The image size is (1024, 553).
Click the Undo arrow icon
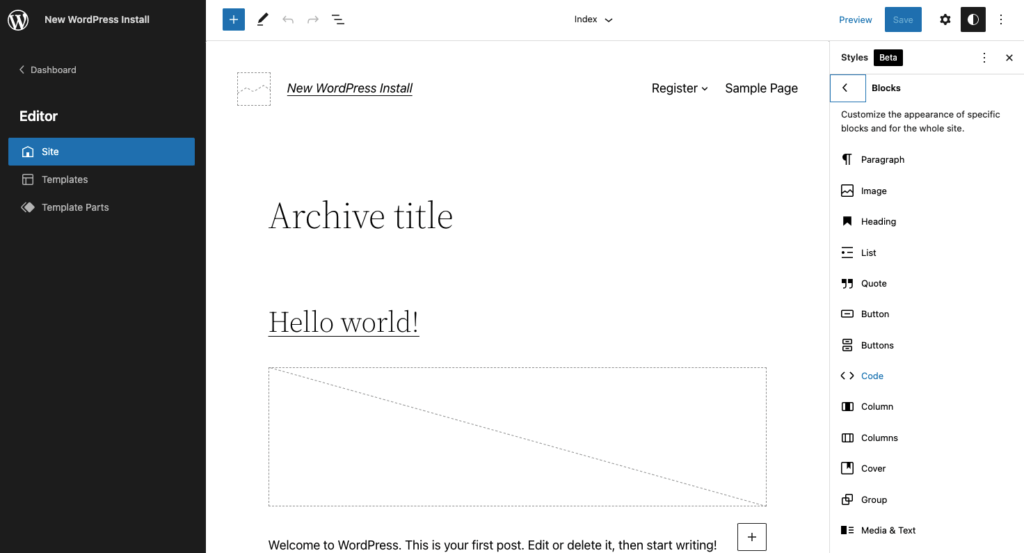(x=288, y=20)
